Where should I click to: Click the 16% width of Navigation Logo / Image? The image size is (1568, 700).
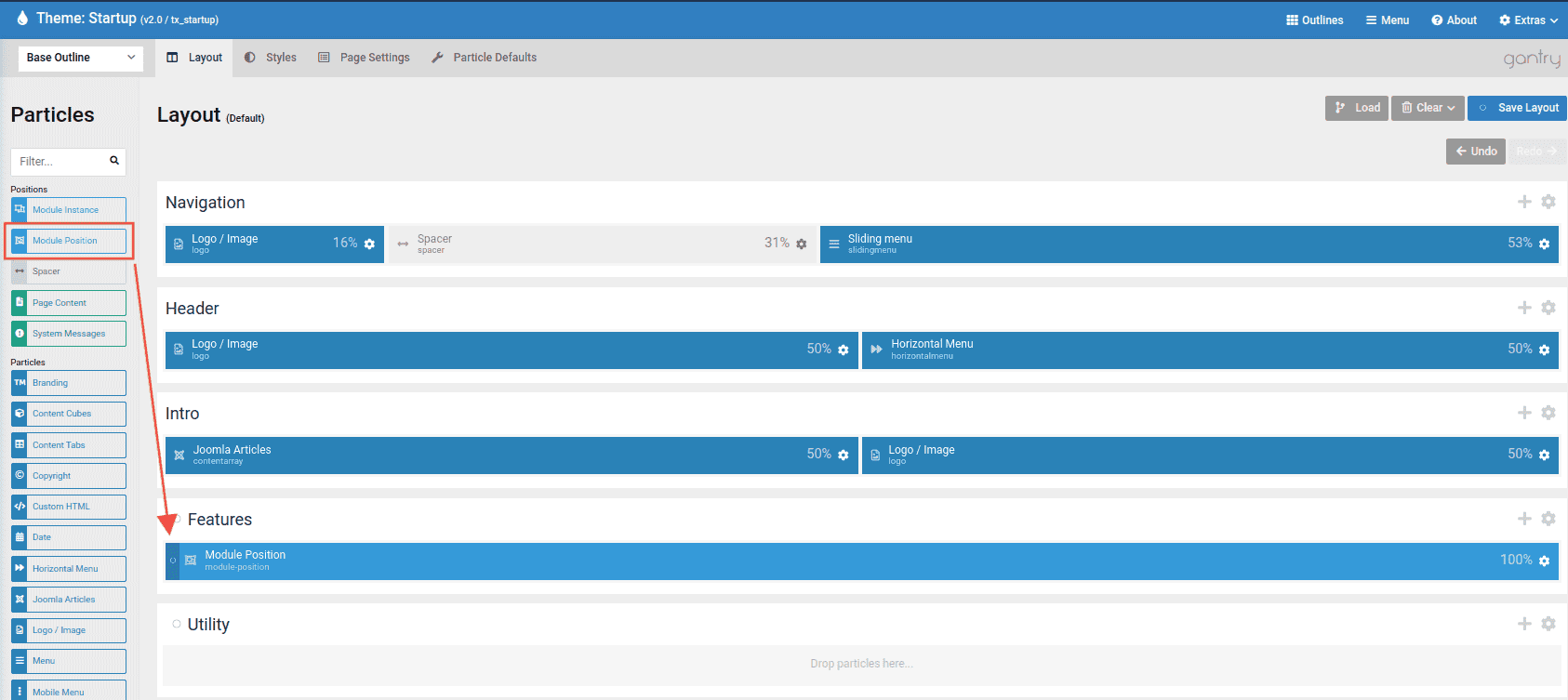tap(345, 243)
